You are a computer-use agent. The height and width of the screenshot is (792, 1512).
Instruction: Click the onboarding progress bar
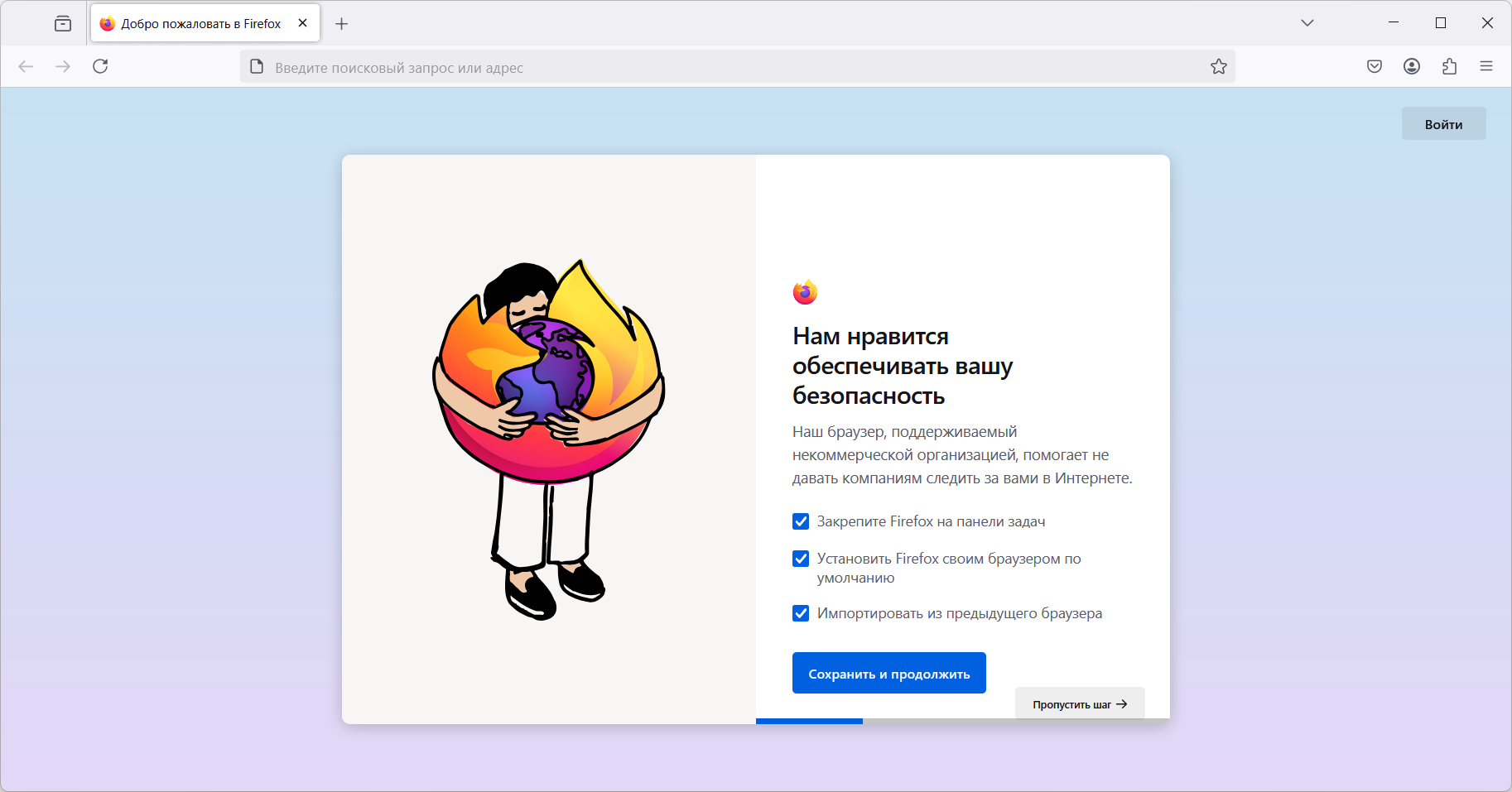tap(963, 721)
